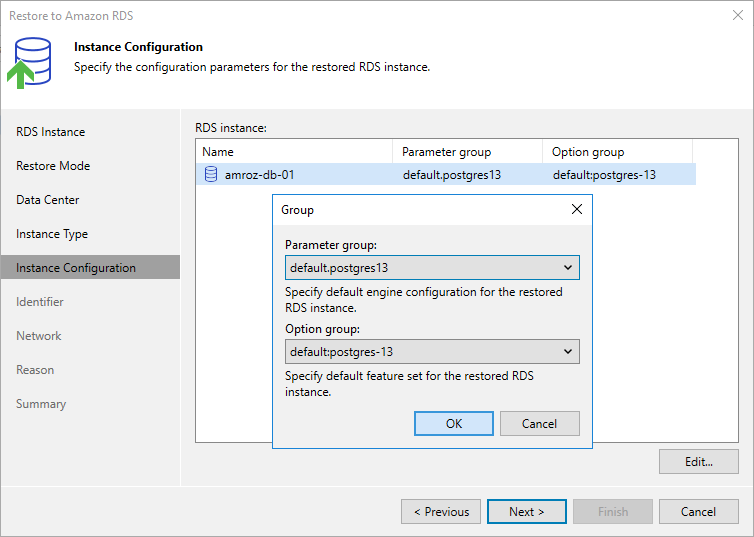Go to the Instance Type step
The height and width of the screenshot is (537, 754).
(x=52, y=234)
